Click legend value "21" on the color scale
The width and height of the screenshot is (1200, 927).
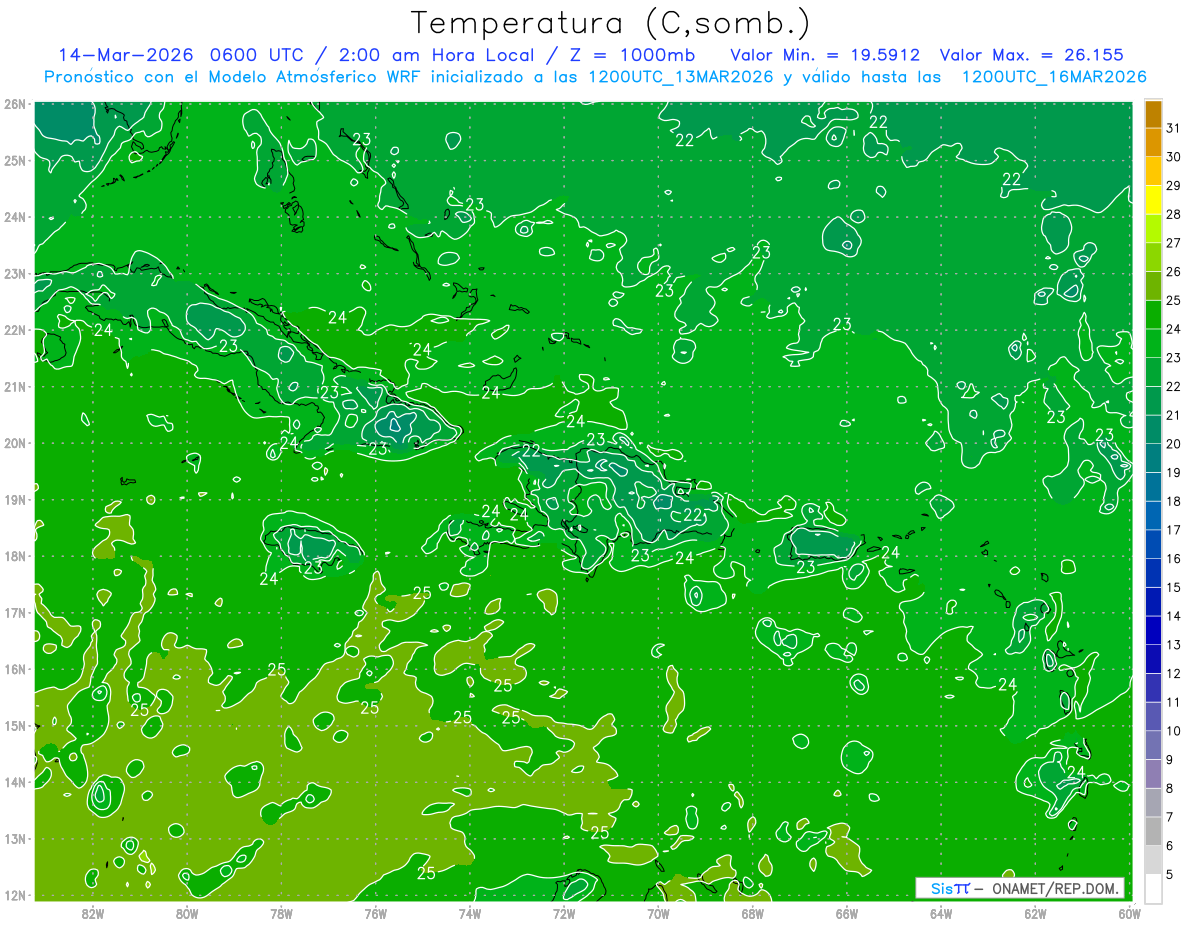coord(1173,415)
